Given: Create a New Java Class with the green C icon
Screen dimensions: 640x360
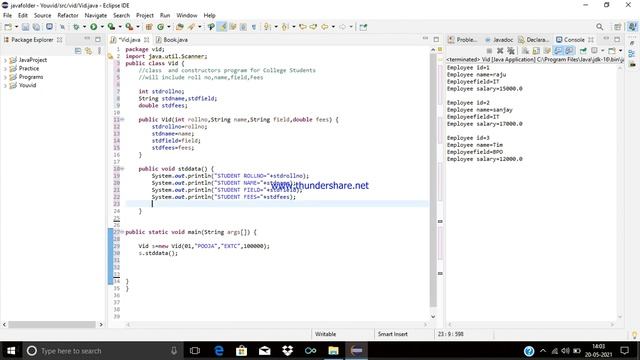Looking at the screenshot, I should click(x=160, y=27).
